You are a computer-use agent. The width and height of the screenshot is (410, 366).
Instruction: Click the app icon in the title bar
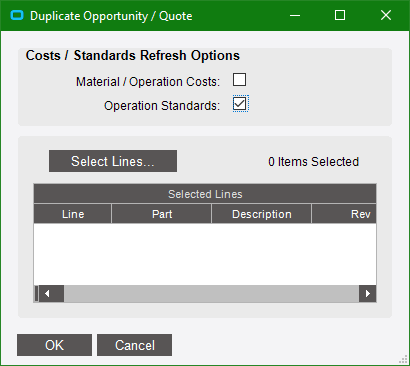point(17,15)
